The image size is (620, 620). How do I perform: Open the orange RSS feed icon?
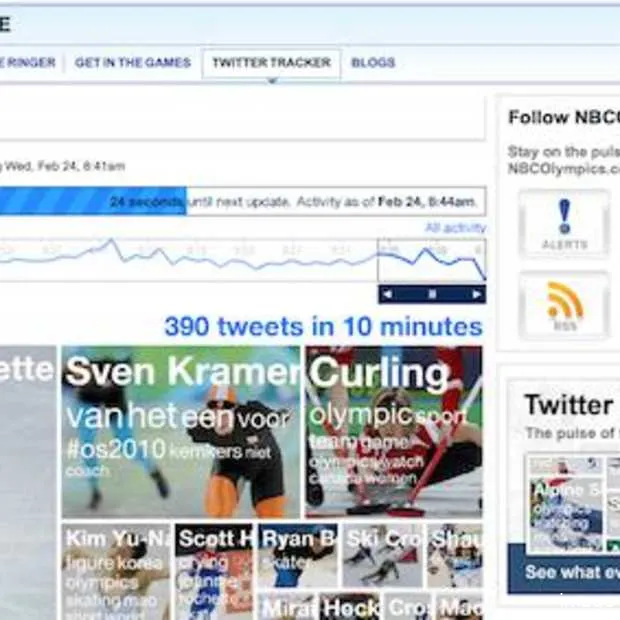click(x=564, y=305)
